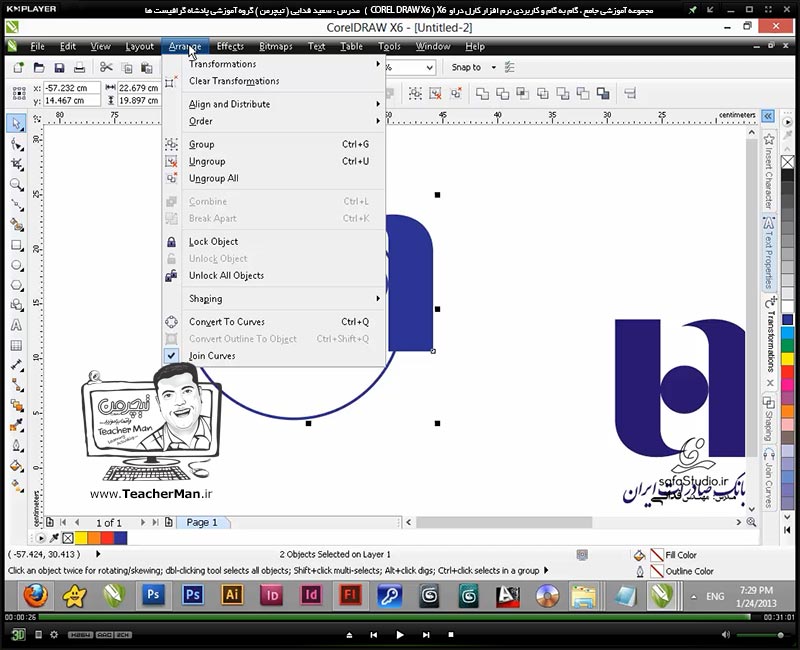This screenshot has height=650, width=800.
Task: Click the Group icon in property bar
Action: pyautogui.click(x=415, y=93)
